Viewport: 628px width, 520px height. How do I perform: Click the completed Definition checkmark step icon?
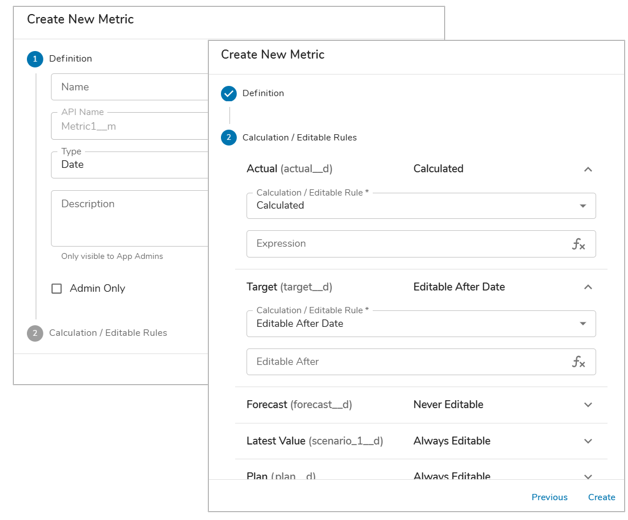click(x=229, y=94)
